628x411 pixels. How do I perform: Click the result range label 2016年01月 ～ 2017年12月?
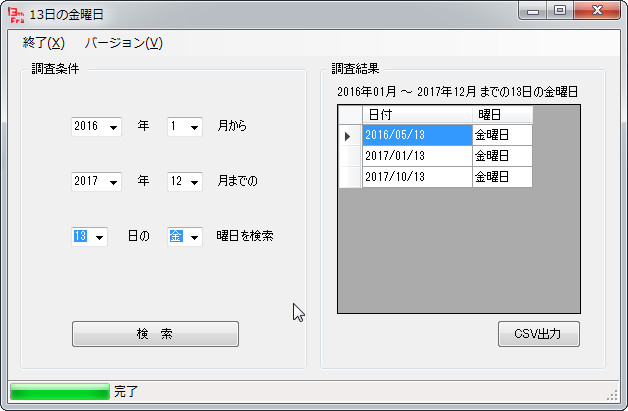pyautogui.click(x=457, y=92)
